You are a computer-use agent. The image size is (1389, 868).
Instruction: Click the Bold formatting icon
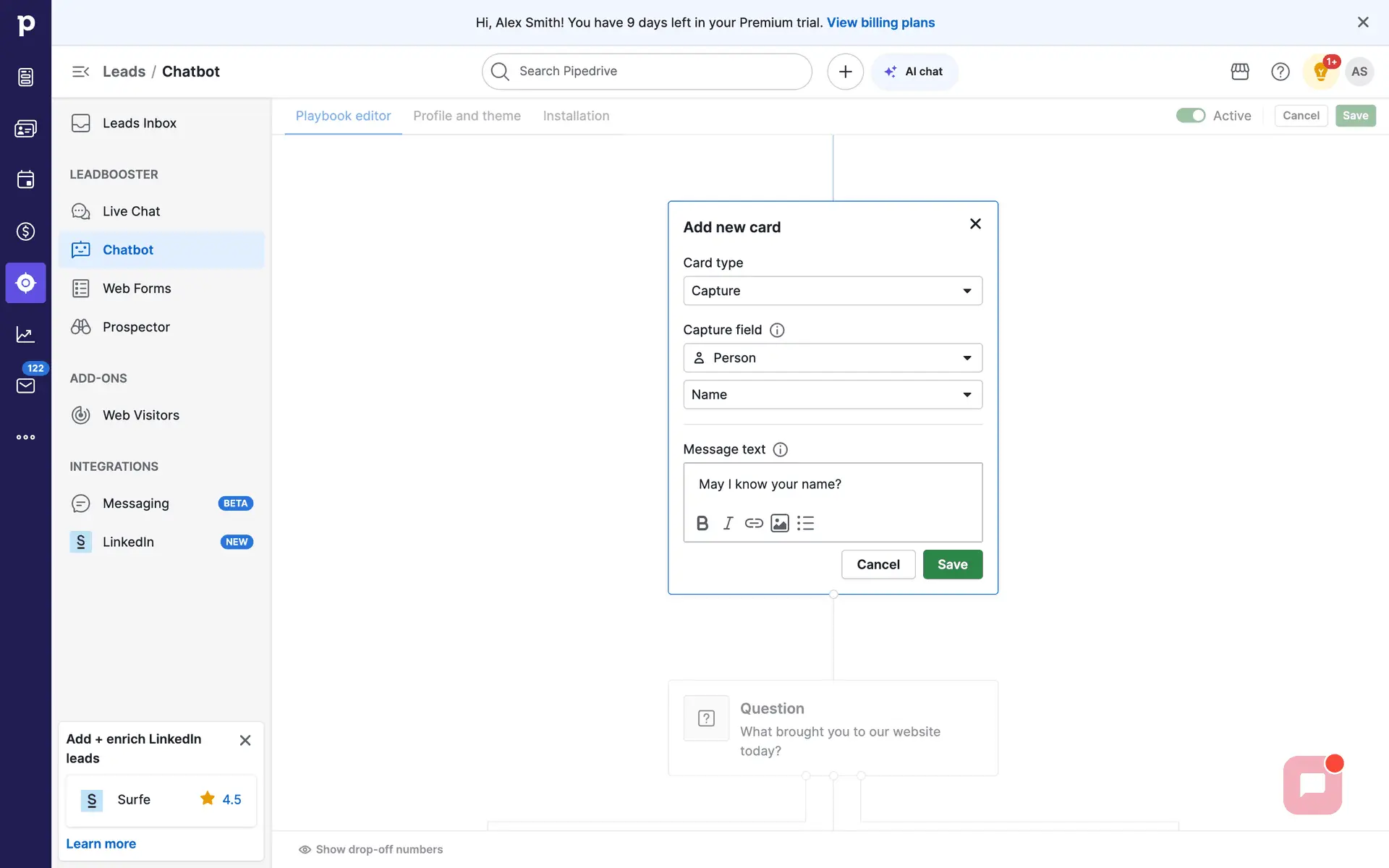click(702, 523)
